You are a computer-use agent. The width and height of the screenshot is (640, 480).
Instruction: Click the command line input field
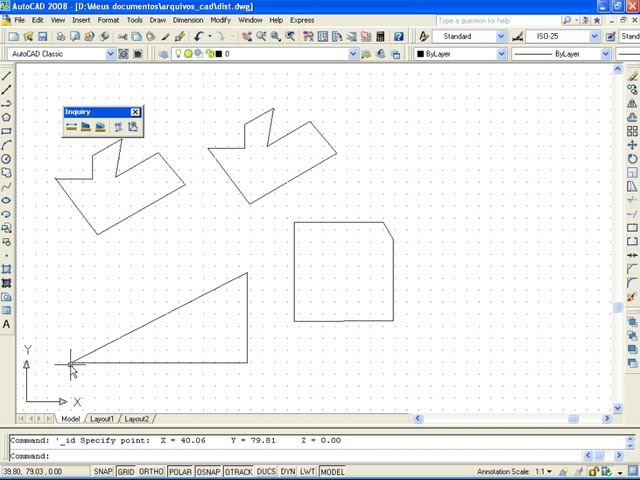[296, 456]
